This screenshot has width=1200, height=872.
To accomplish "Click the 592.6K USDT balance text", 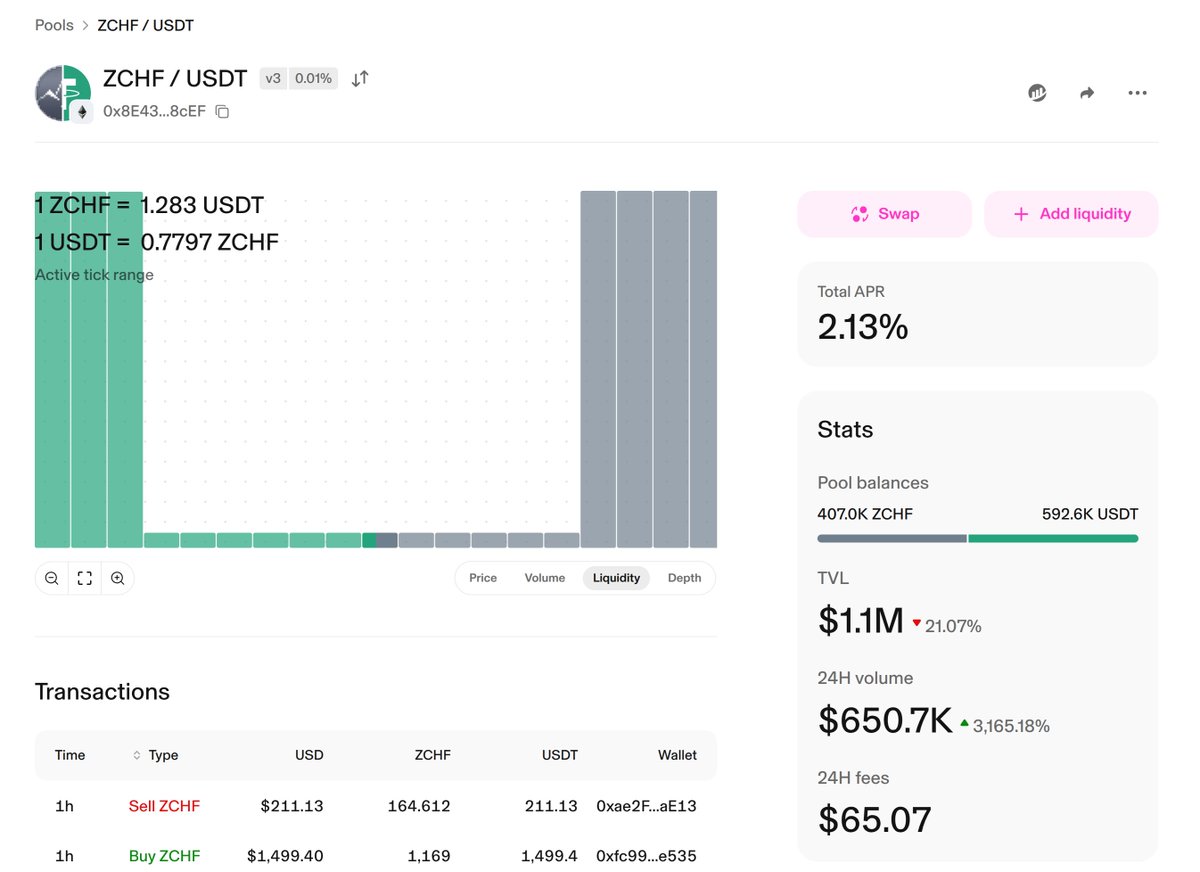I will (x=1090, y=514).
